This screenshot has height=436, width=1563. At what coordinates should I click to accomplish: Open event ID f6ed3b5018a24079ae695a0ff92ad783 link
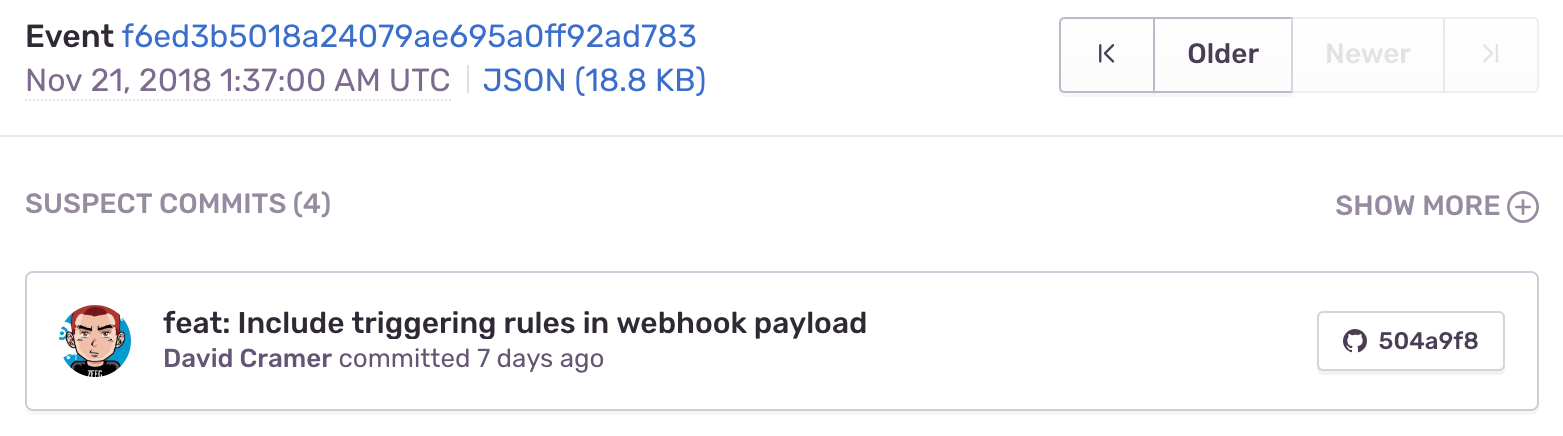pyautogui.click(x=409, y=37)
